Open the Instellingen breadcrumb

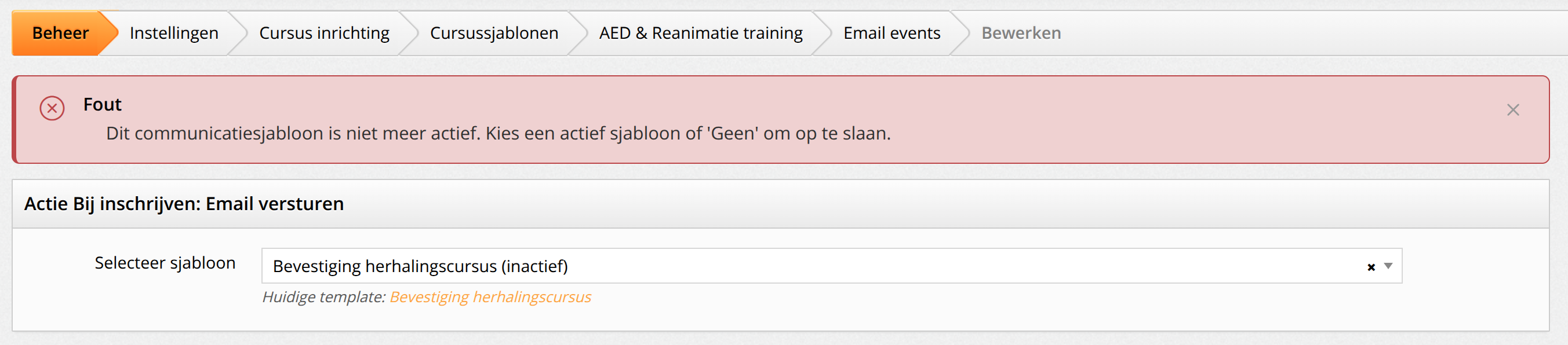(x=174, y=33)
